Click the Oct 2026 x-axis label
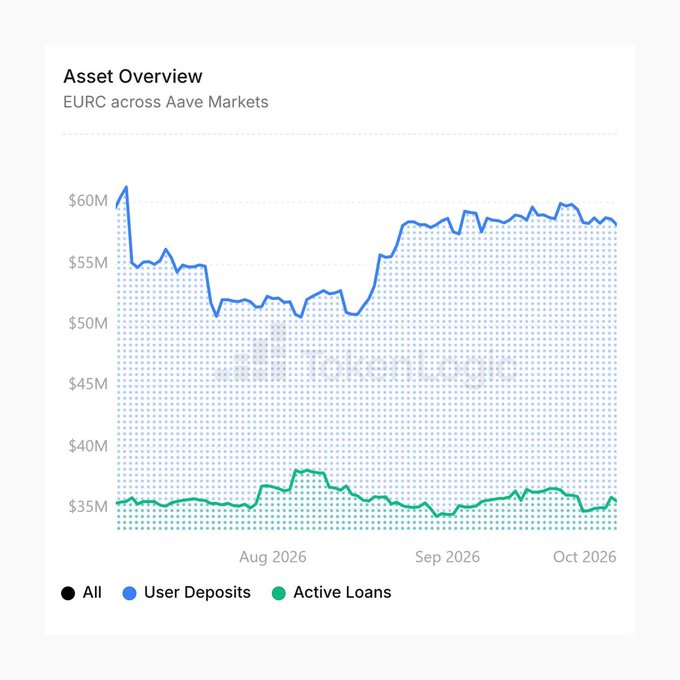 pyautogui.click(x=585, y=557)
